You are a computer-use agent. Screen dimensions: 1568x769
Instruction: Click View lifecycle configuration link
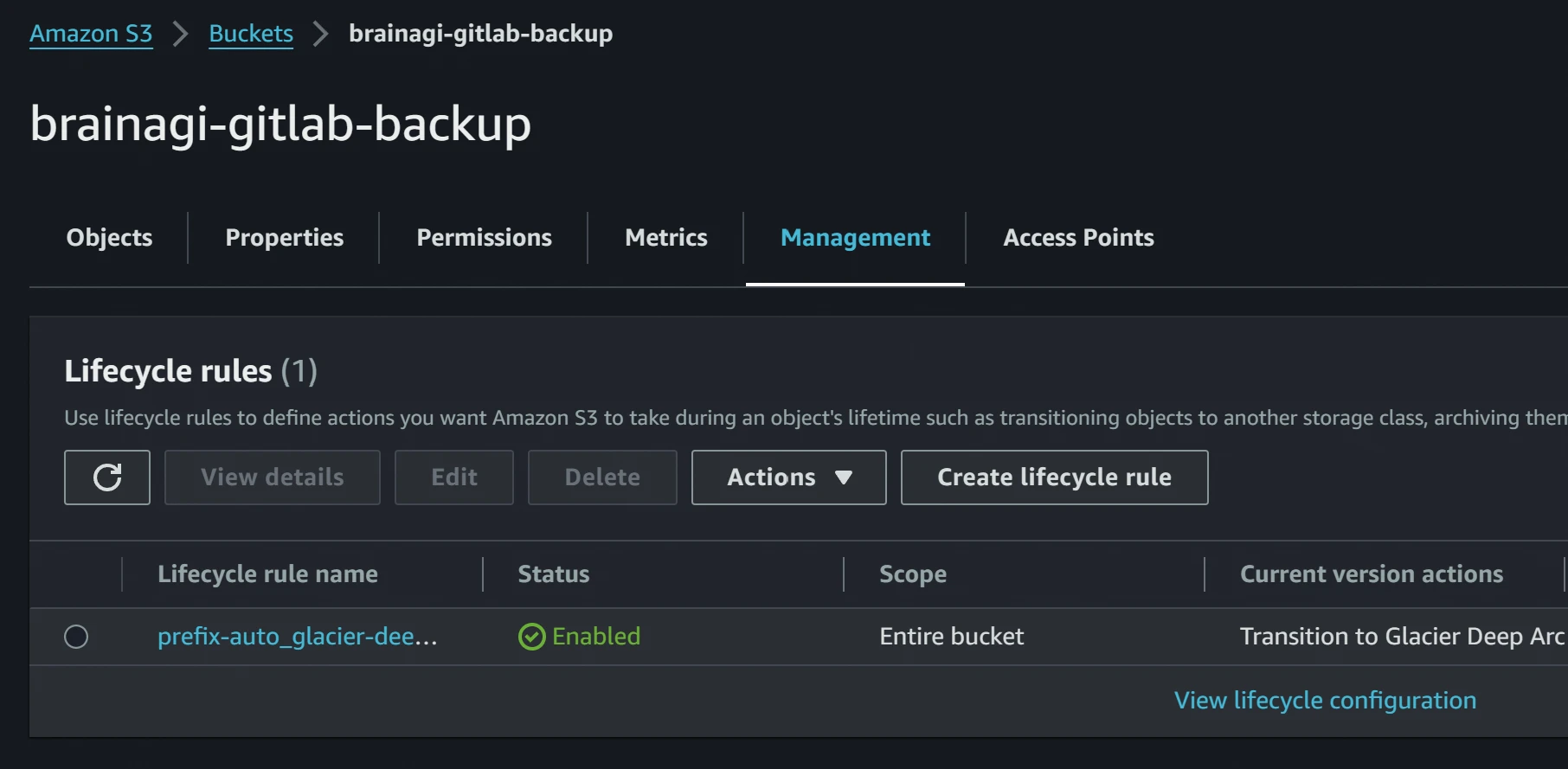tap(1325, 701)
